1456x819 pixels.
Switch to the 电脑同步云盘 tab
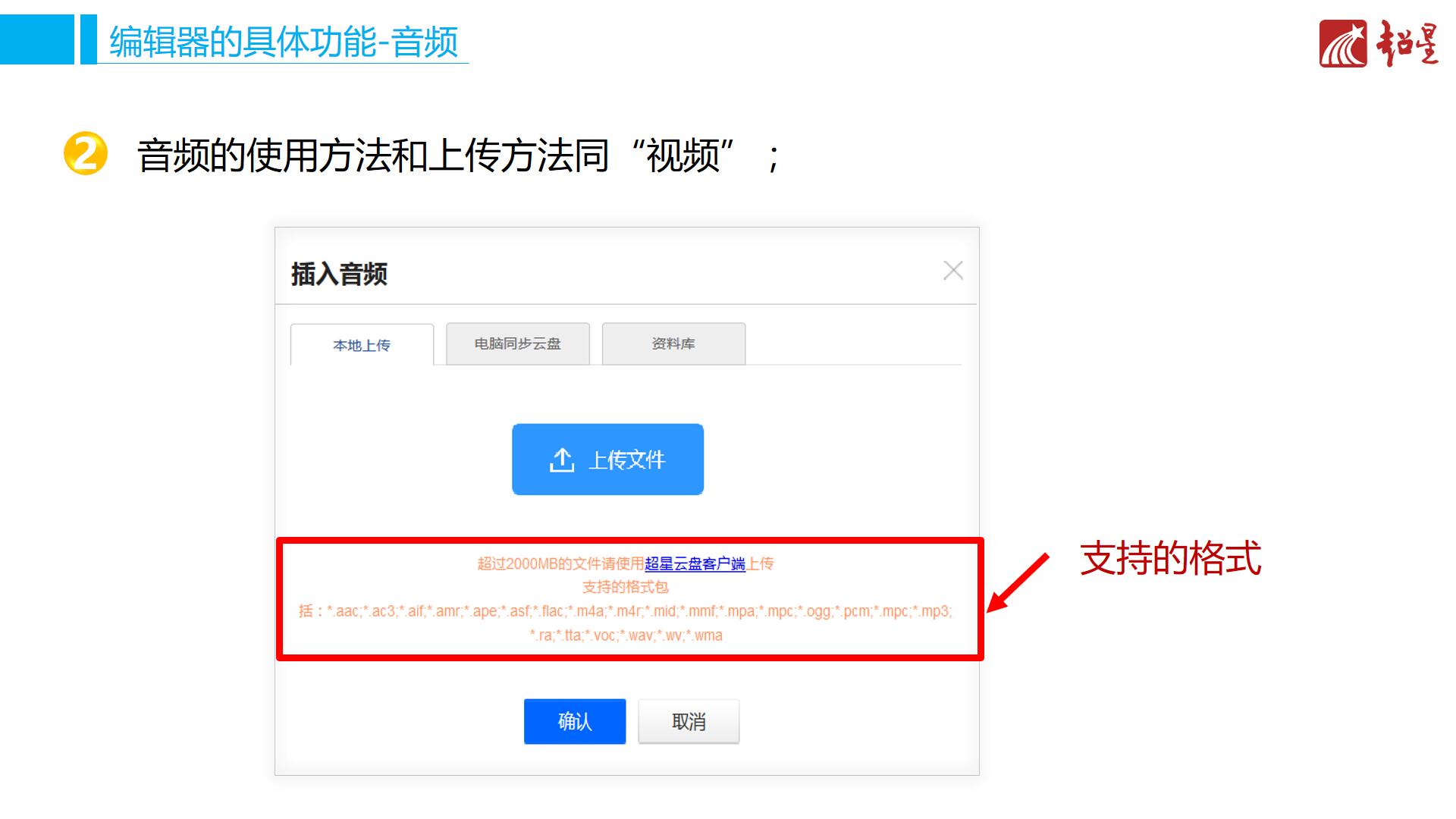[518, 344]
